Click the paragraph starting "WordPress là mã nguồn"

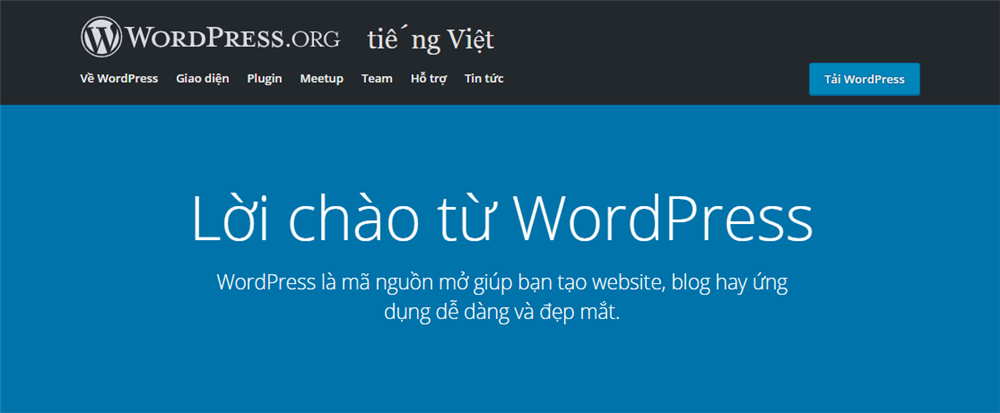pos(500,282)
